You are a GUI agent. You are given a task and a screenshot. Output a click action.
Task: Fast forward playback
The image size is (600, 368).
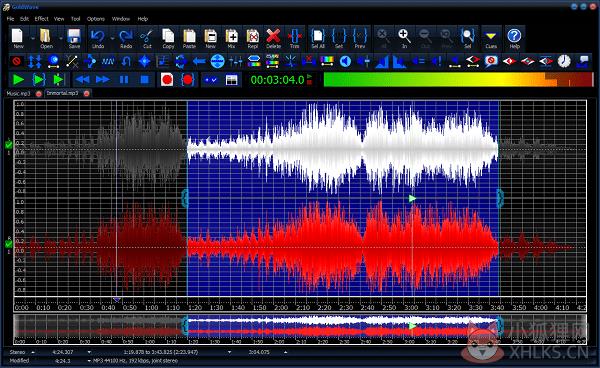(x=102, y=80)
